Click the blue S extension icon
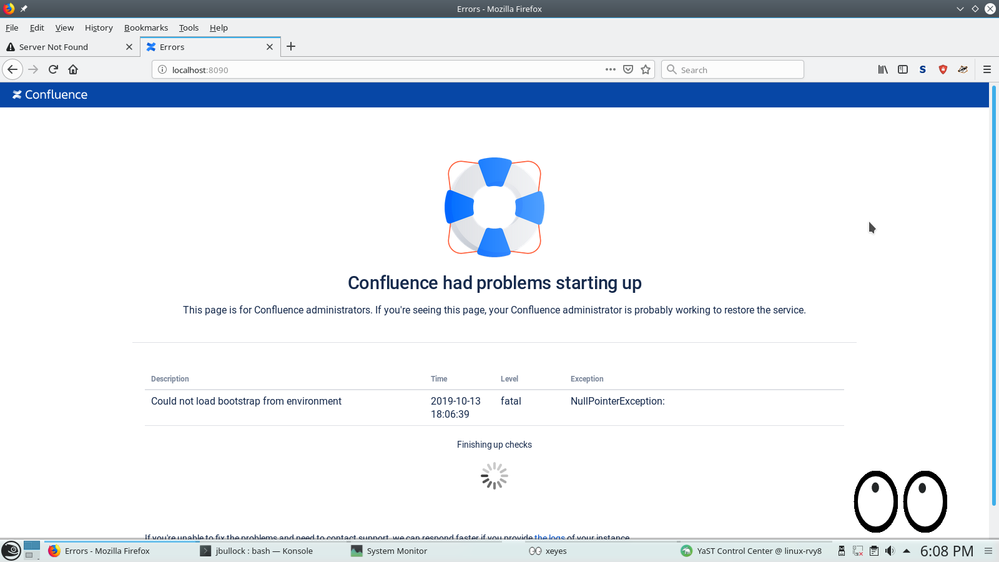Screen dimensions: 999x562 [x=923, y=69]
